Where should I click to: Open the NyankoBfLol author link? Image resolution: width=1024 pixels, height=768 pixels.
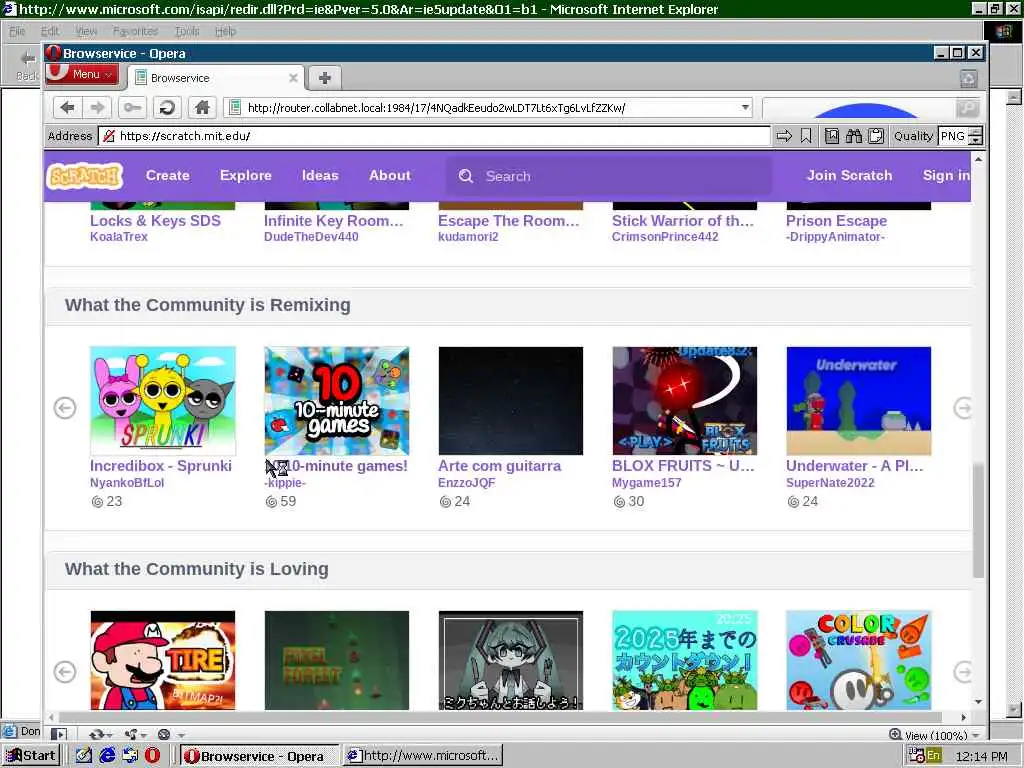pos(127,483)
